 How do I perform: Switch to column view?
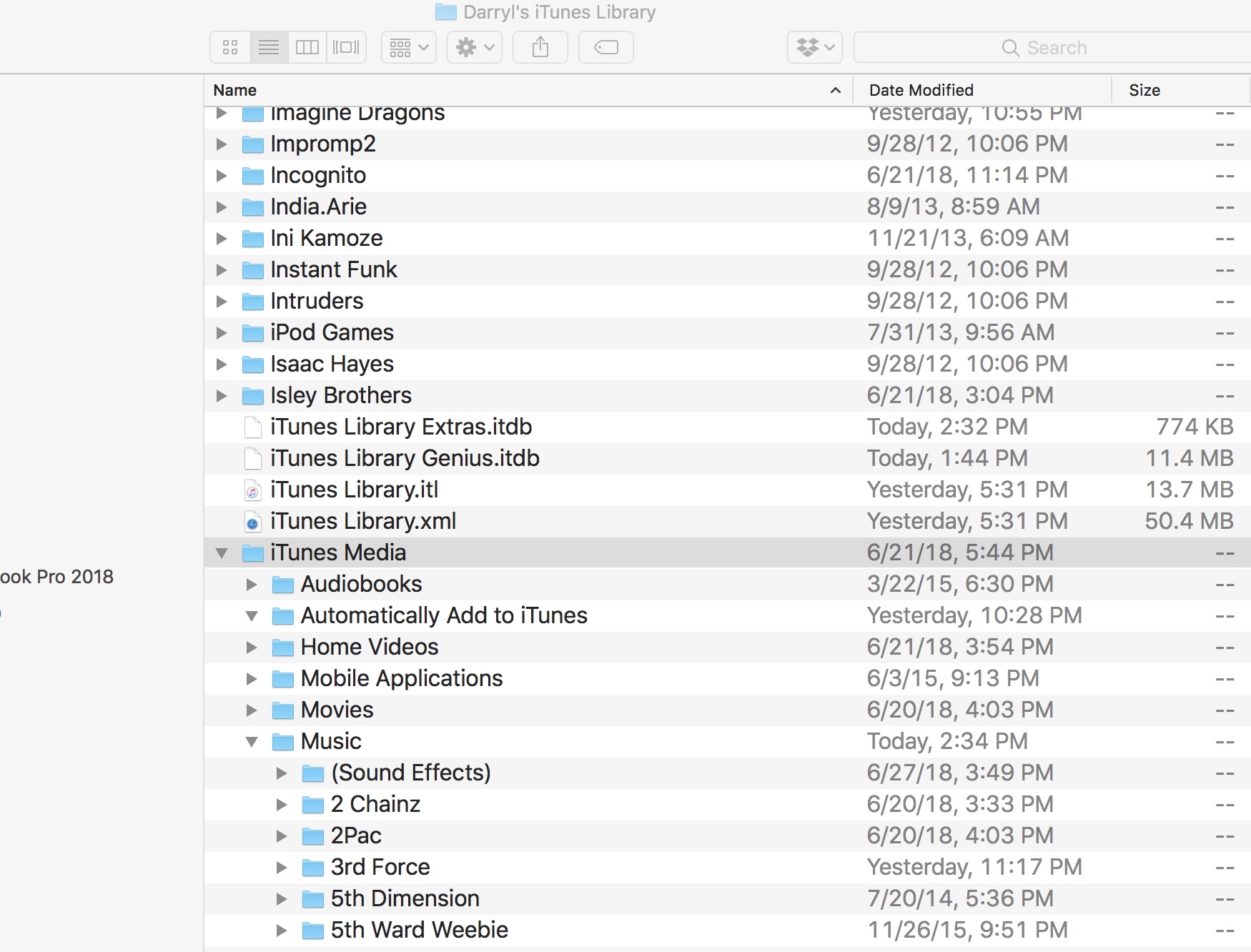pos(307,47)
